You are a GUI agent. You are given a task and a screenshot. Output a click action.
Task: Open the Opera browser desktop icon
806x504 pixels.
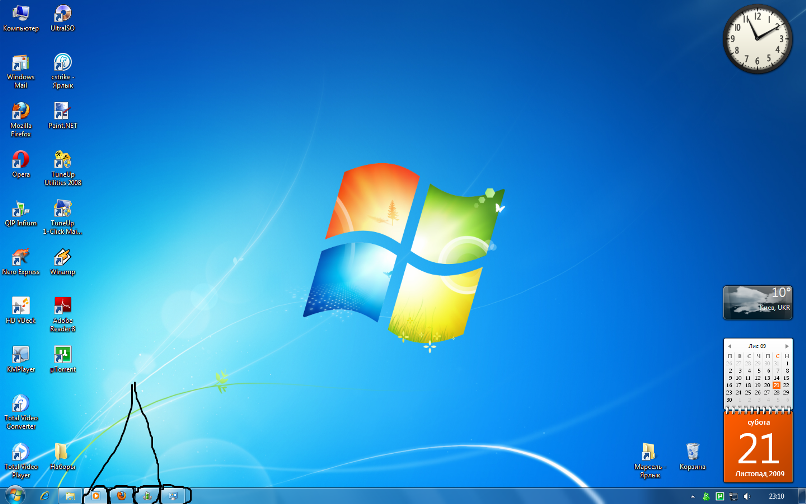coord(20,160)
